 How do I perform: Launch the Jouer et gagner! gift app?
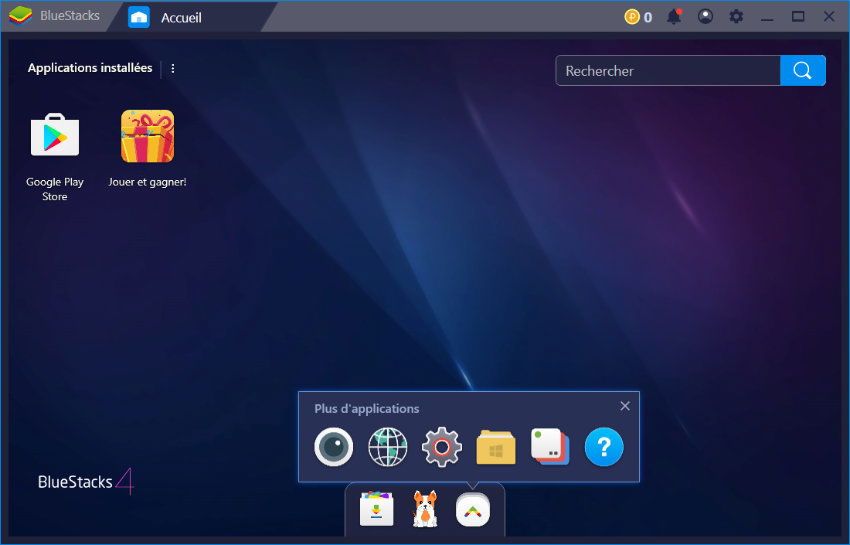[x=147, y=136]
